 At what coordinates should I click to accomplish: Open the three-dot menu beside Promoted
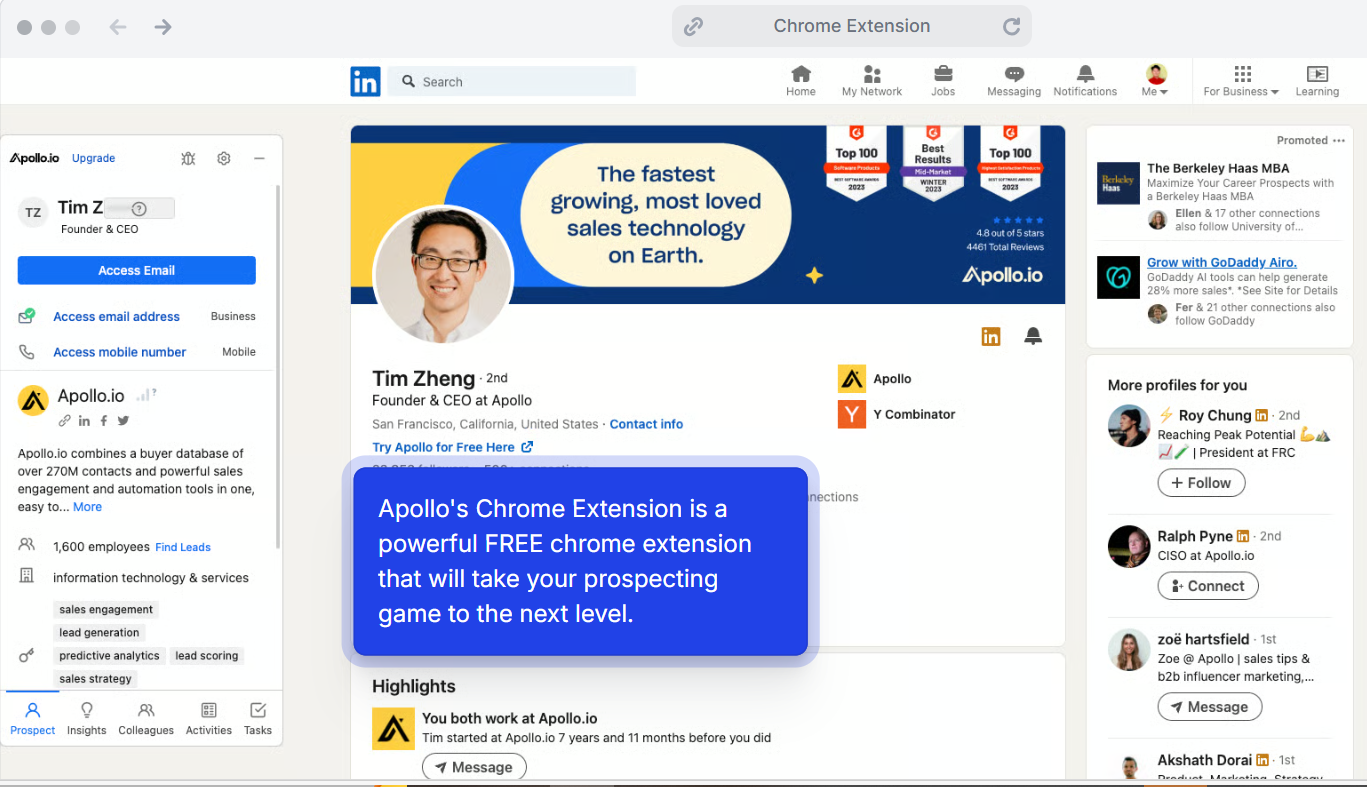[x=1339, y=140]
